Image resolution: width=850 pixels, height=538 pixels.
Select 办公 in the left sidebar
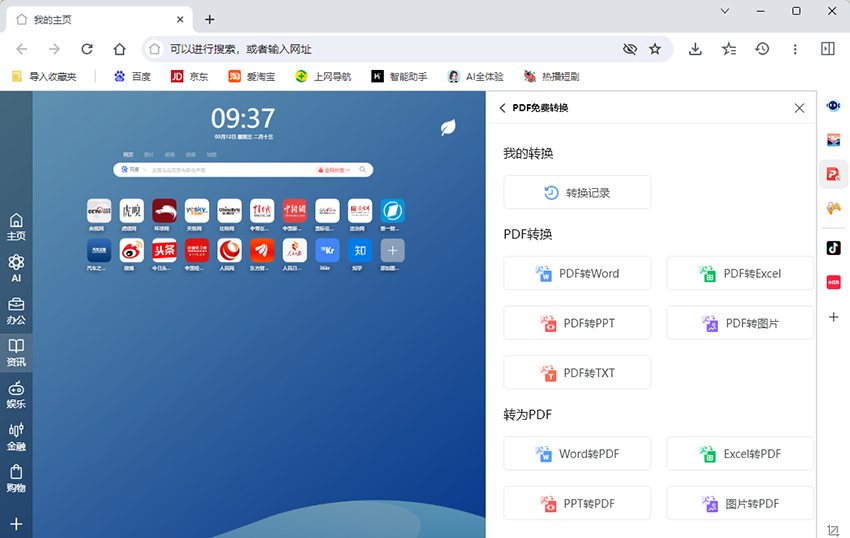click(x=16, y=310)
